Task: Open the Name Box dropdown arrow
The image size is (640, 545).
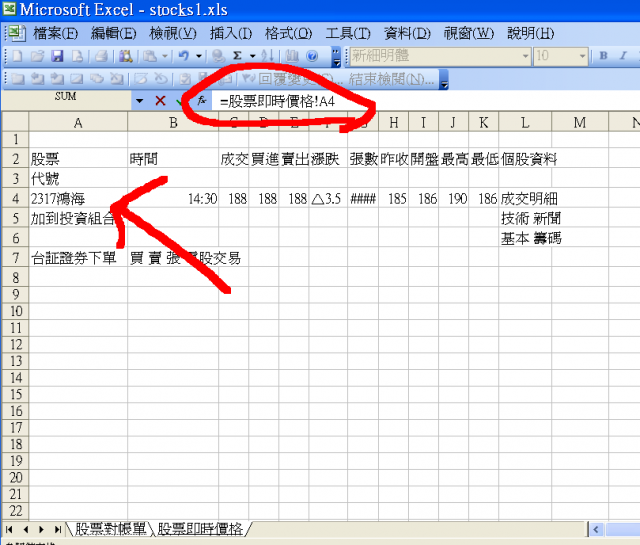Action: (x=140, y=101)
